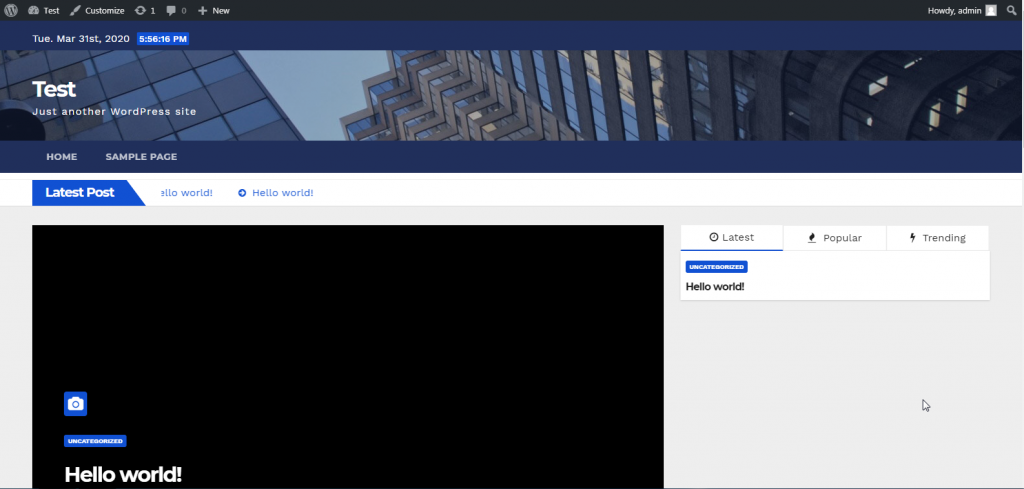Open the Howdy, admin account menu
Screen dimensions: 1024x489
962,10
